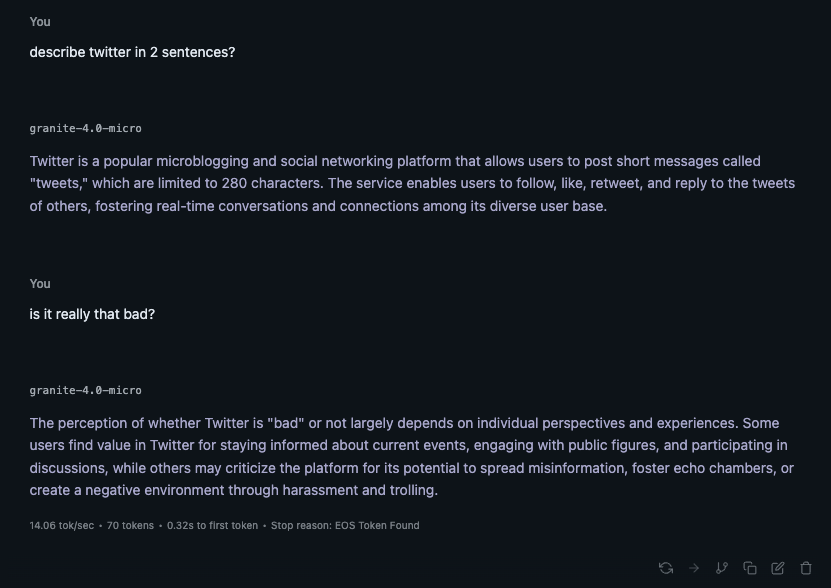Edit the last message with pencil icon
The height and width of the screenshot is (588, 831).
tap(778, 568)
